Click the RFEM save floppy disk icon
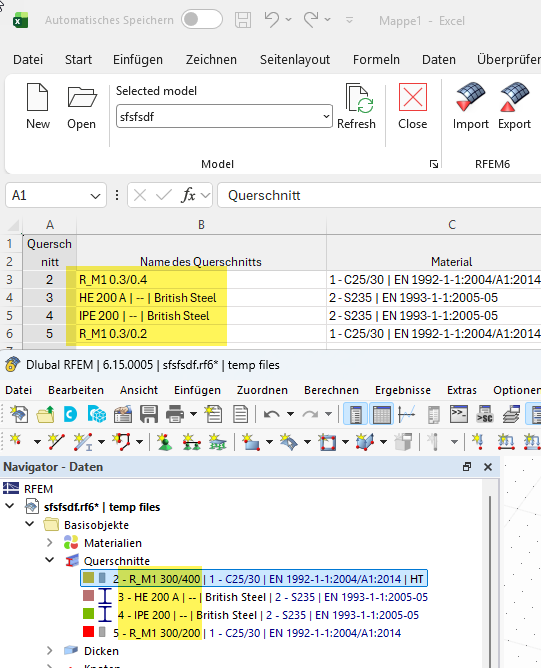 [149, 414]
